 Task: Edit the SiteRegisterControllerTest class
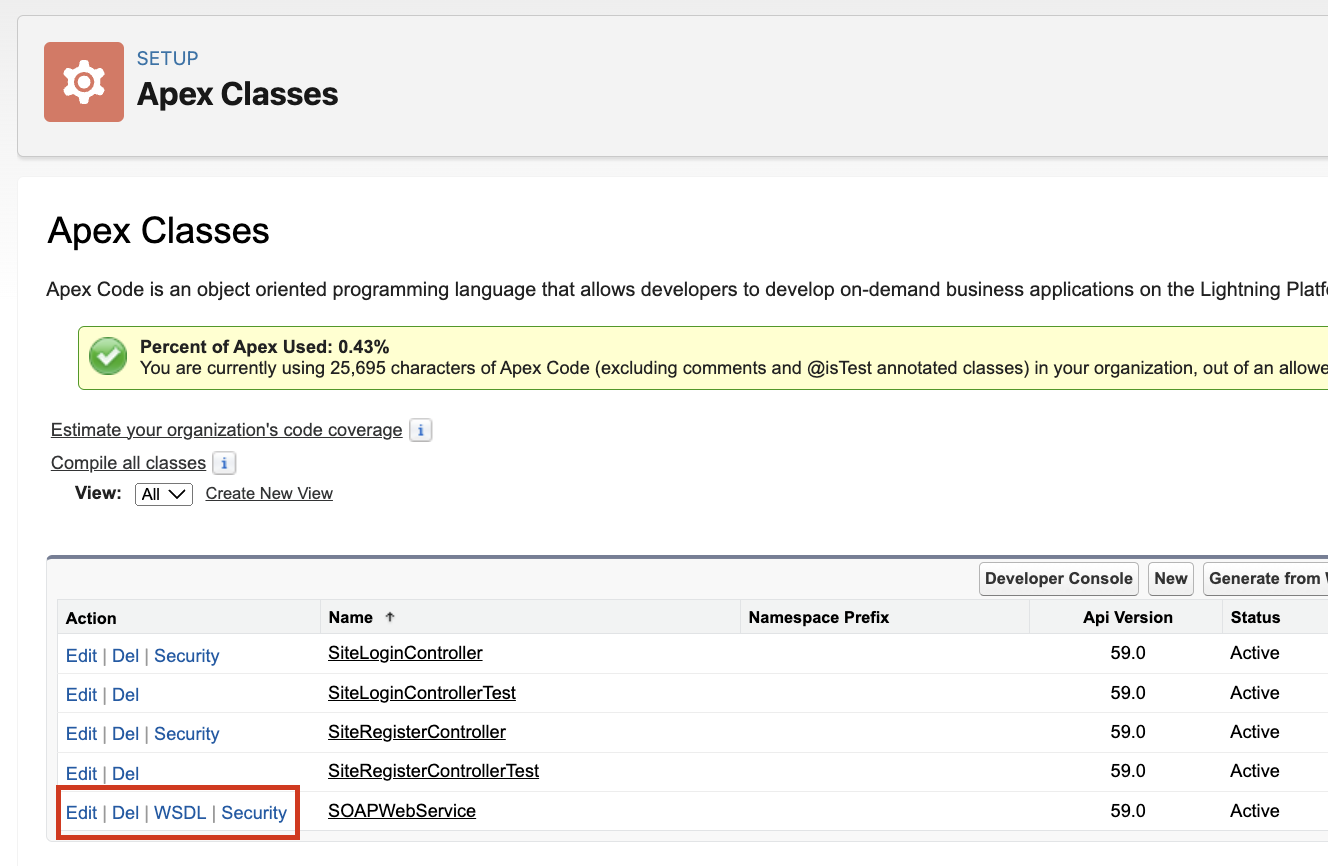[81, 774]
